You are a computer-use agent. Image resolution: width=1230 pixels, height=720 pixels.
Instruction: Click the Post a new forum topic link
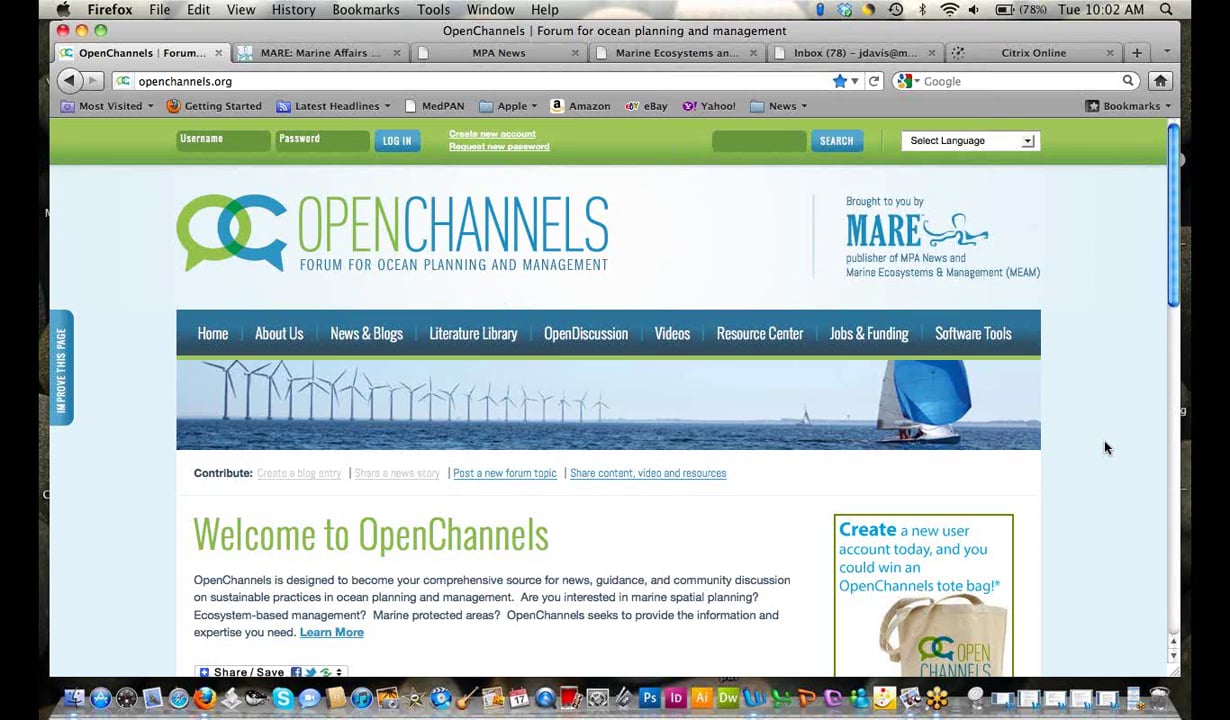pos(505,473)
